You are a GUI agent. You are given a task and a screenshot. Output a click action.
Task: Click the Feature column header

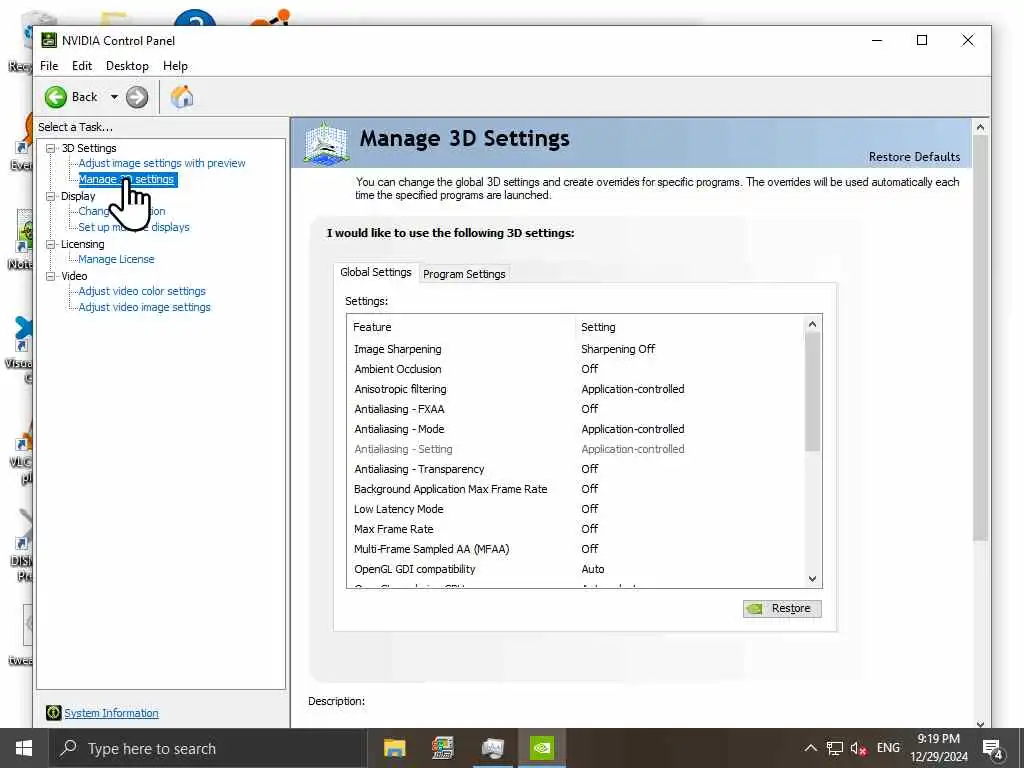(x=372, y=327)
